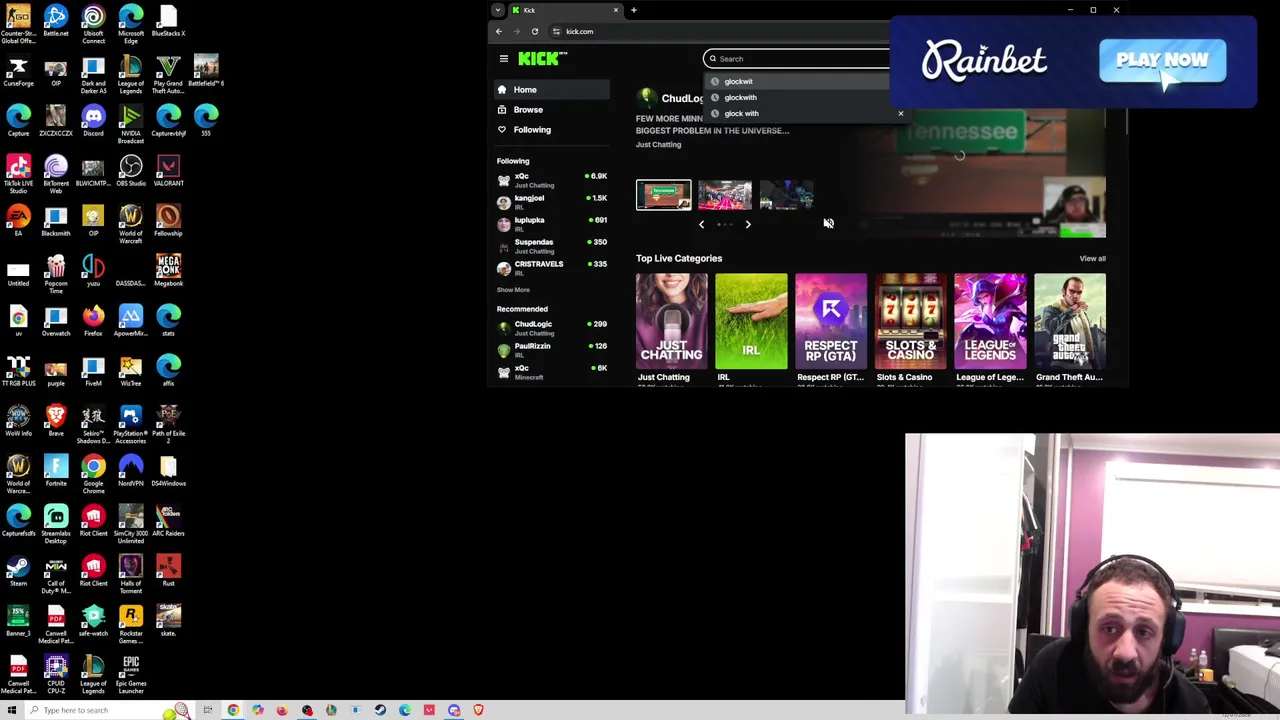Open CurseForge desktop icon
This screenshot has height=720, width=1280.
[18, 72]
